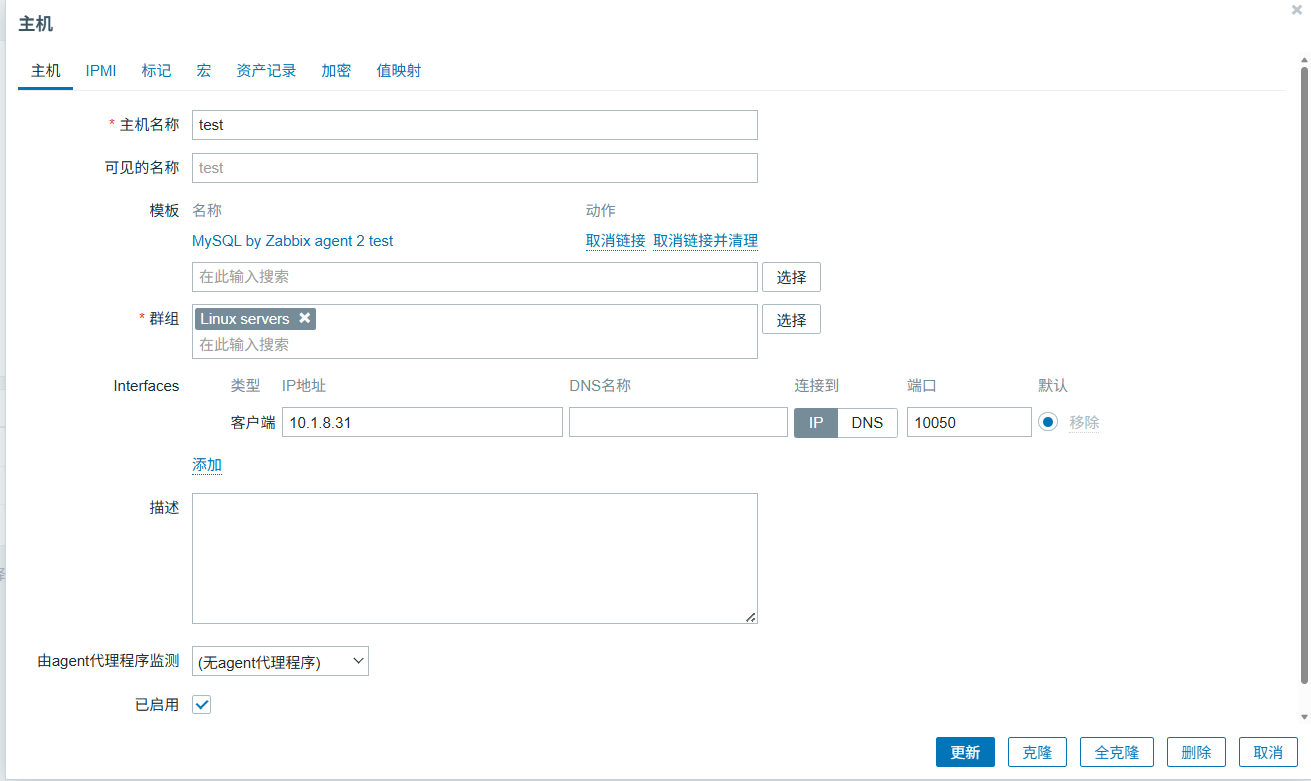1311x781 pixels.
Task: Click the IP地址 field showing 10.1.8.31
Action: coord(422,422)
